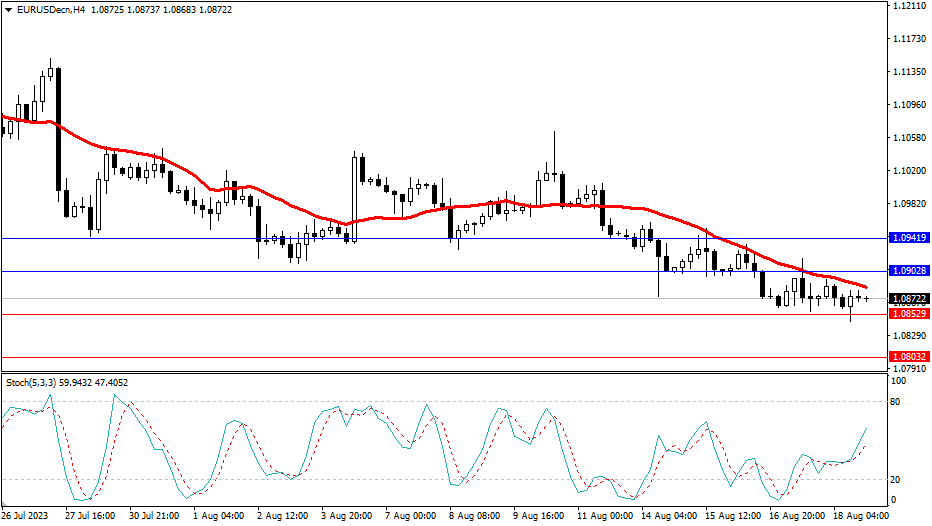Click the current price 1.08722 label
932x526 pixels.
(908, 298)
